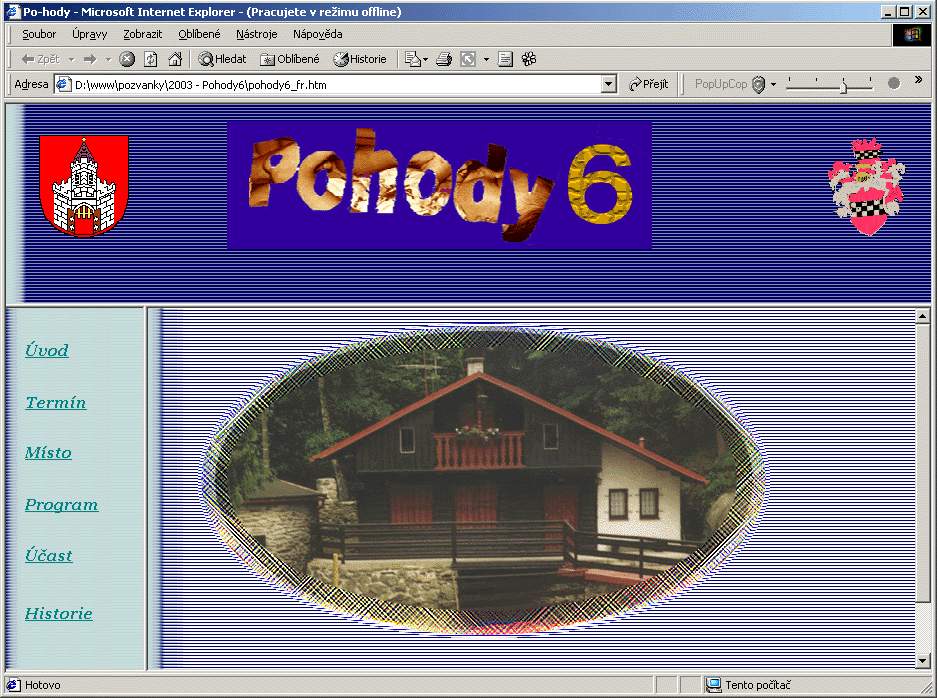Open the Zobrazit menu
937x698 pixels.
point(142,34)
